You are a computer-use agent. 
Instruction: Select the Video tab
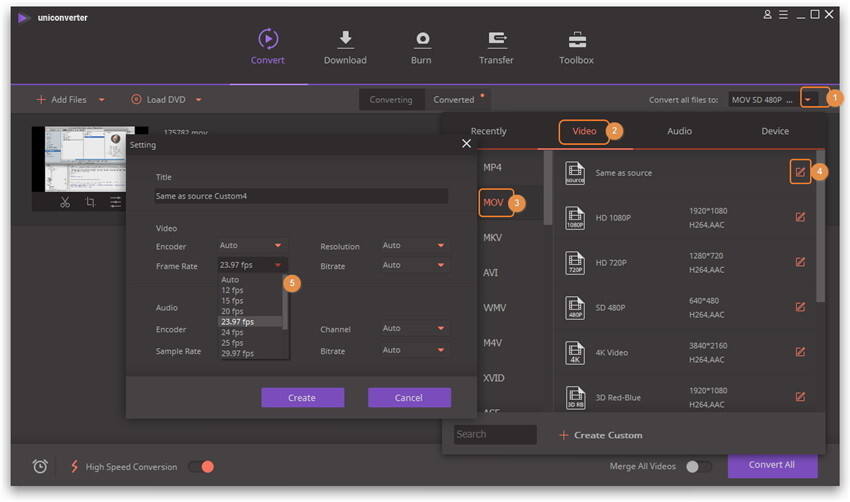coord(584,131)
